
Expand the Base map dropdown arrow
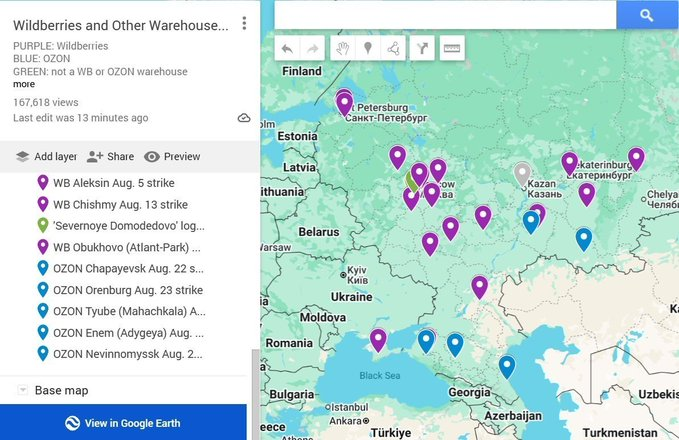click(x=23, y=390)
